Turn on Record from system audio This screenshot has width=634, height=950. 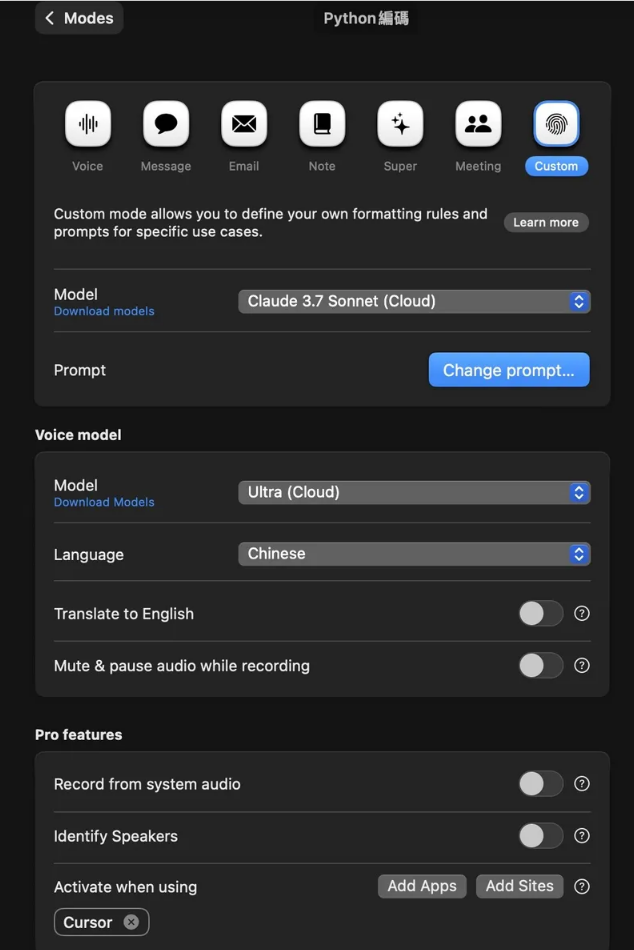click(541, 784)
